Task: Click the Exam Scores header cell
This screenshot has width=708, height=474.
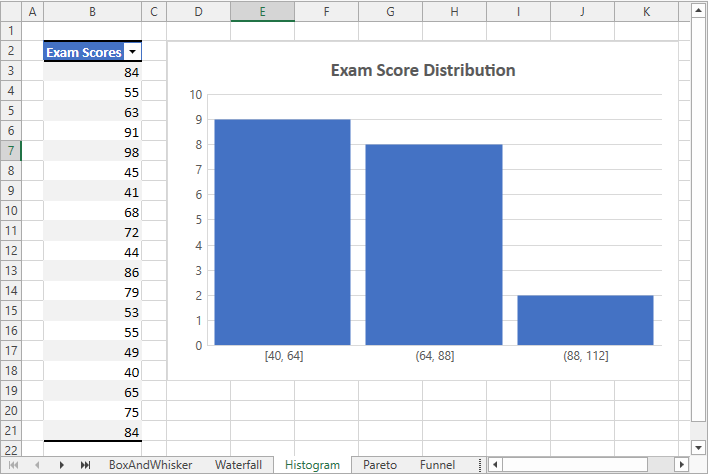Action: pos(93,52)
